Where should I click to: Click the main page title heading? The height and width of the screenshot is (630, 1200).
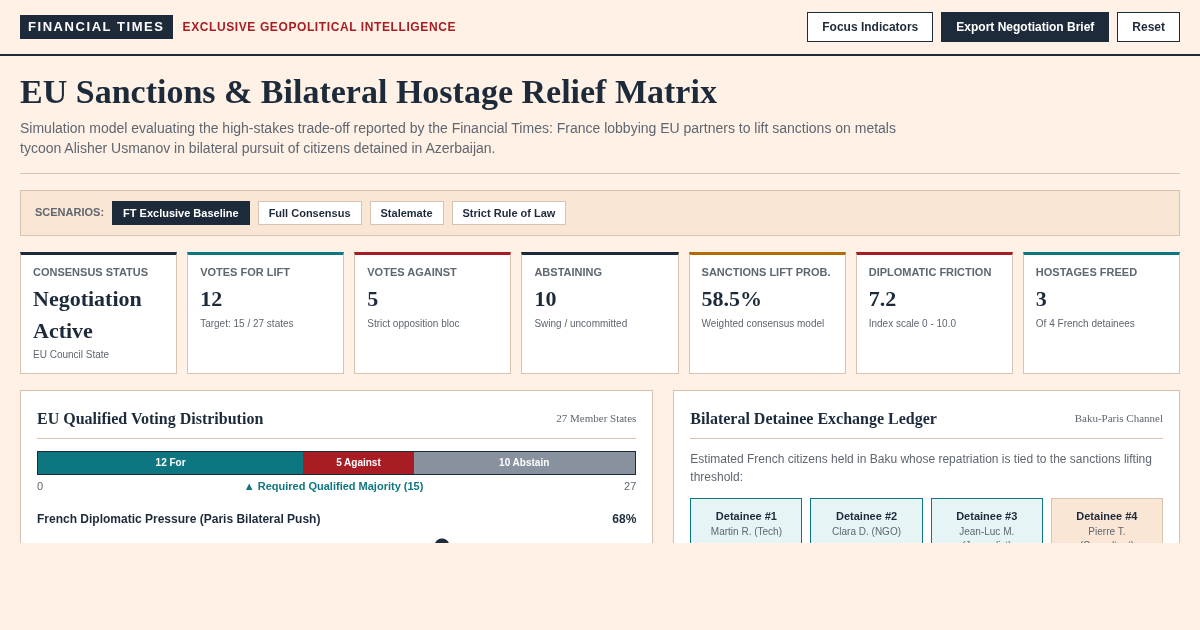tap(369, 92)
